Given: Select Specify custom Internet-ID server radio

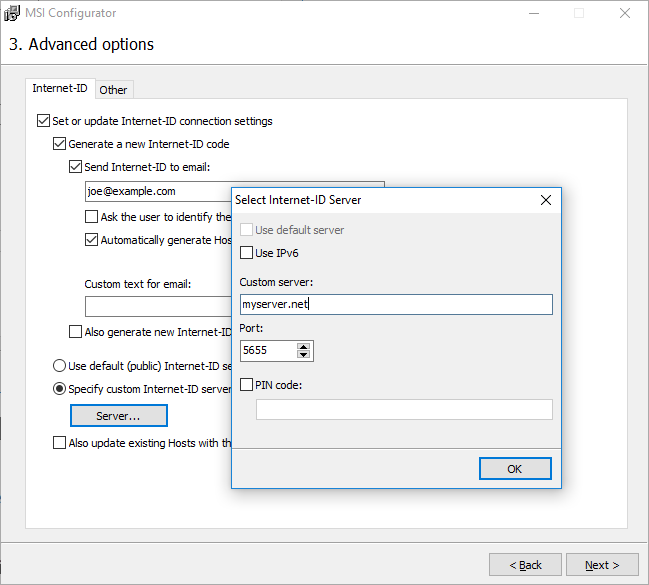Looking at the screenshot, I should [60, 389].
